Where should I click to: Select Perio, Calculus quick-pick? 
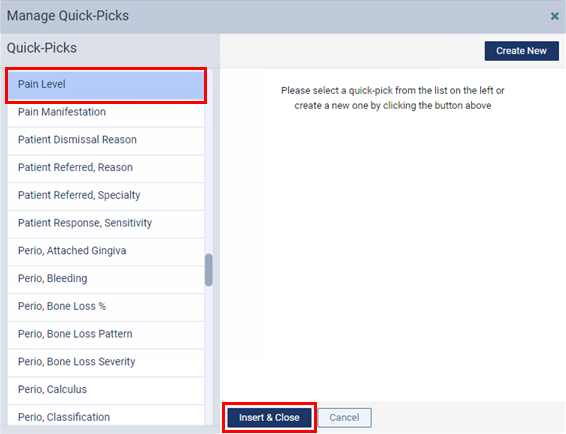(x=106, y=391)
